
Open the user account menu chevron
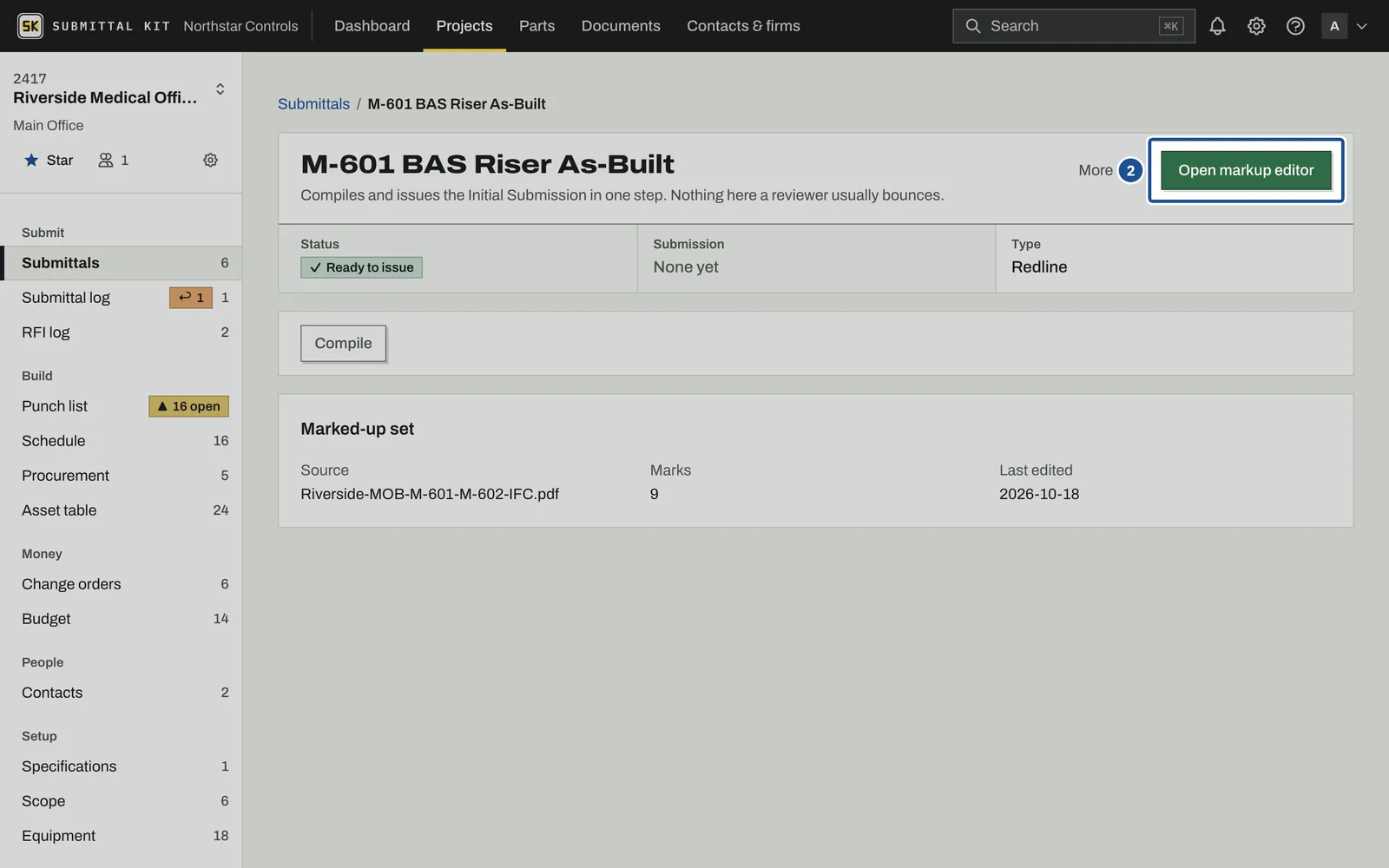pos(1362,26)
